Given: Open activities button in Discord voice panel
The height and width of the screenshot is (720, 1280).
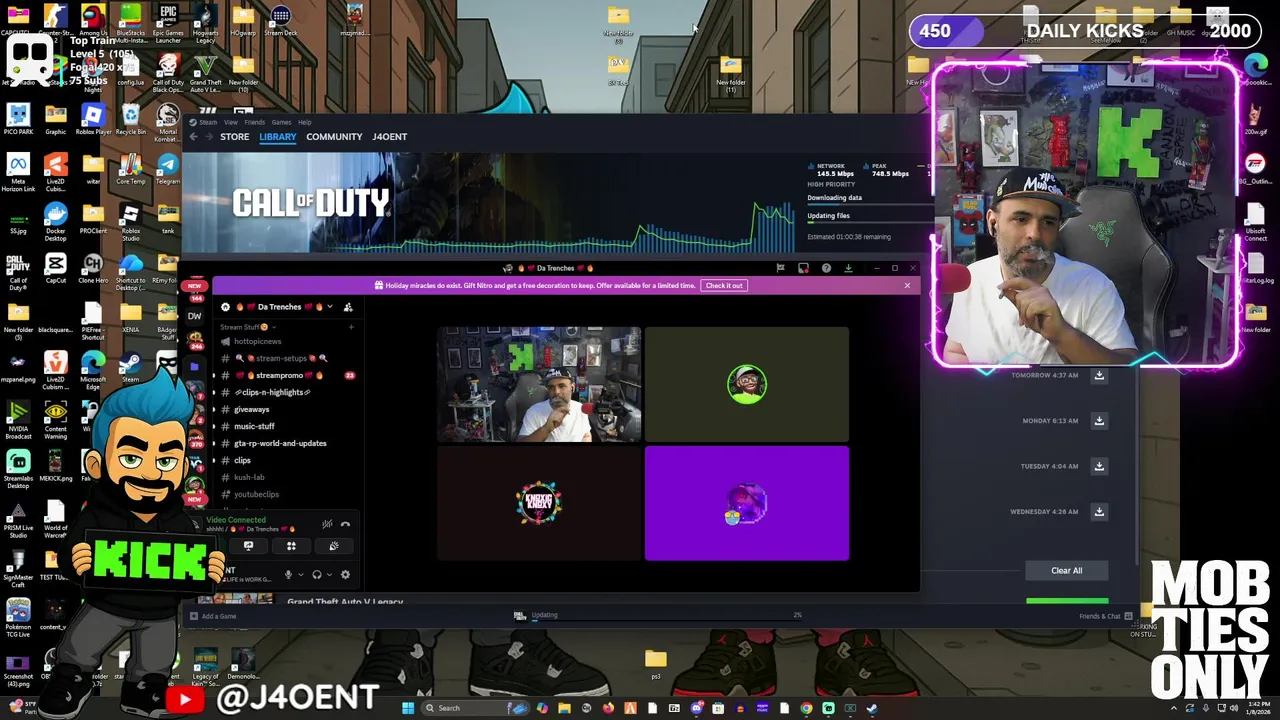Looking at the screenshot, I should click(x=291, y=546).
